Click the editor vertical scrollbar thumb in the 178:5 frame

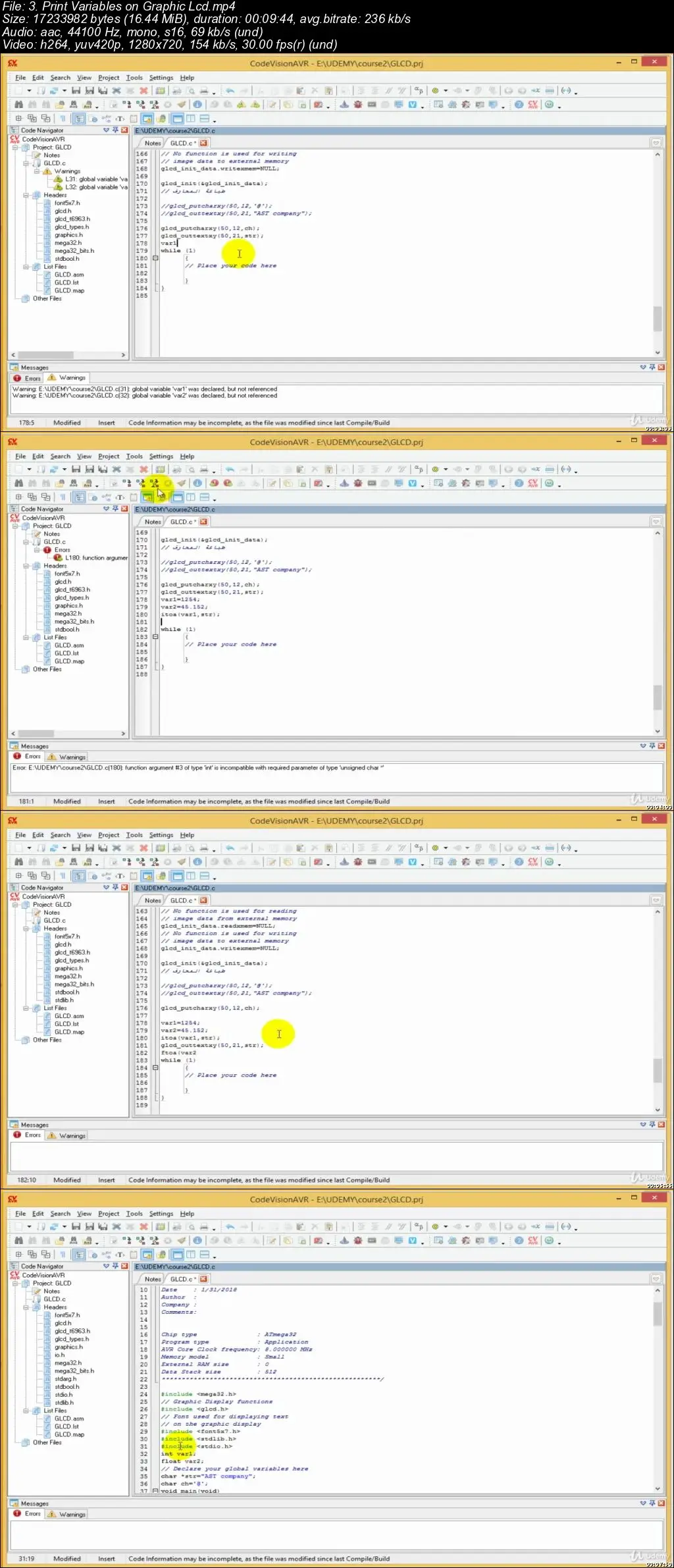tap(658, 319)
